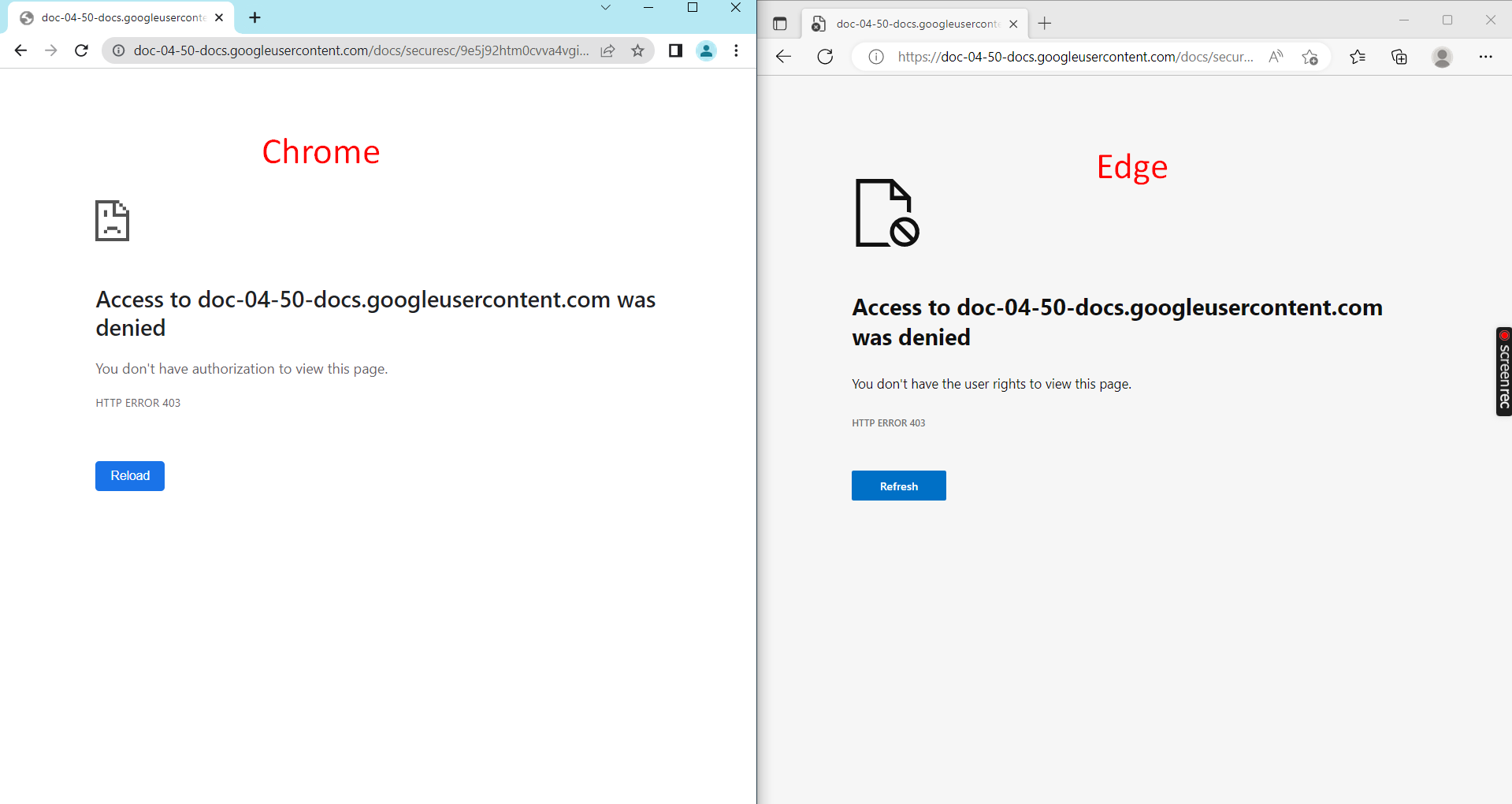Click Chrome's page reload arrow control
Screen dimensions: 1512x804
[x=81, y=50]
